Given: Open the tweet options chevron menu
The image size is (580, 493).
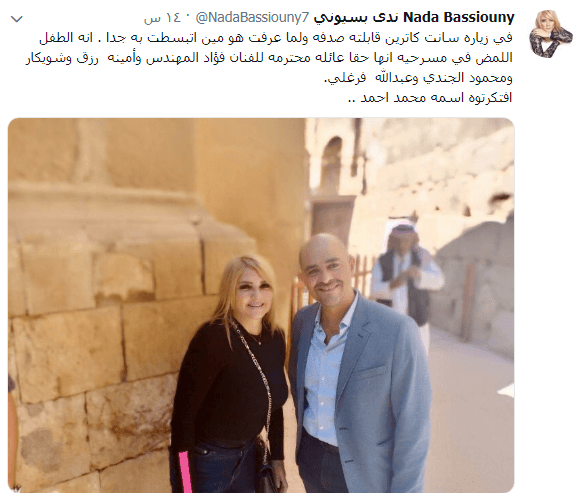Looking at the screenshot, I should tap(17, 18).
